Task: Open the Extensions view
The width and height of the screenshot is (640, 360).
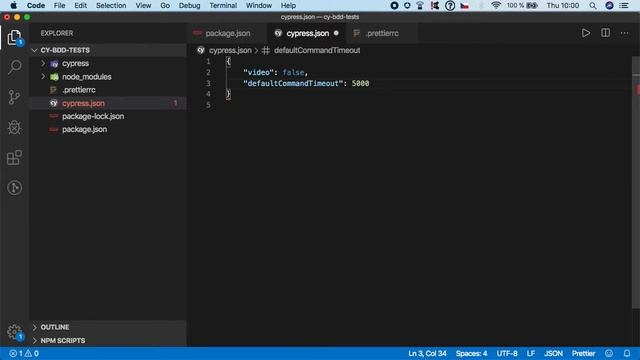Action: pos(14,158)
